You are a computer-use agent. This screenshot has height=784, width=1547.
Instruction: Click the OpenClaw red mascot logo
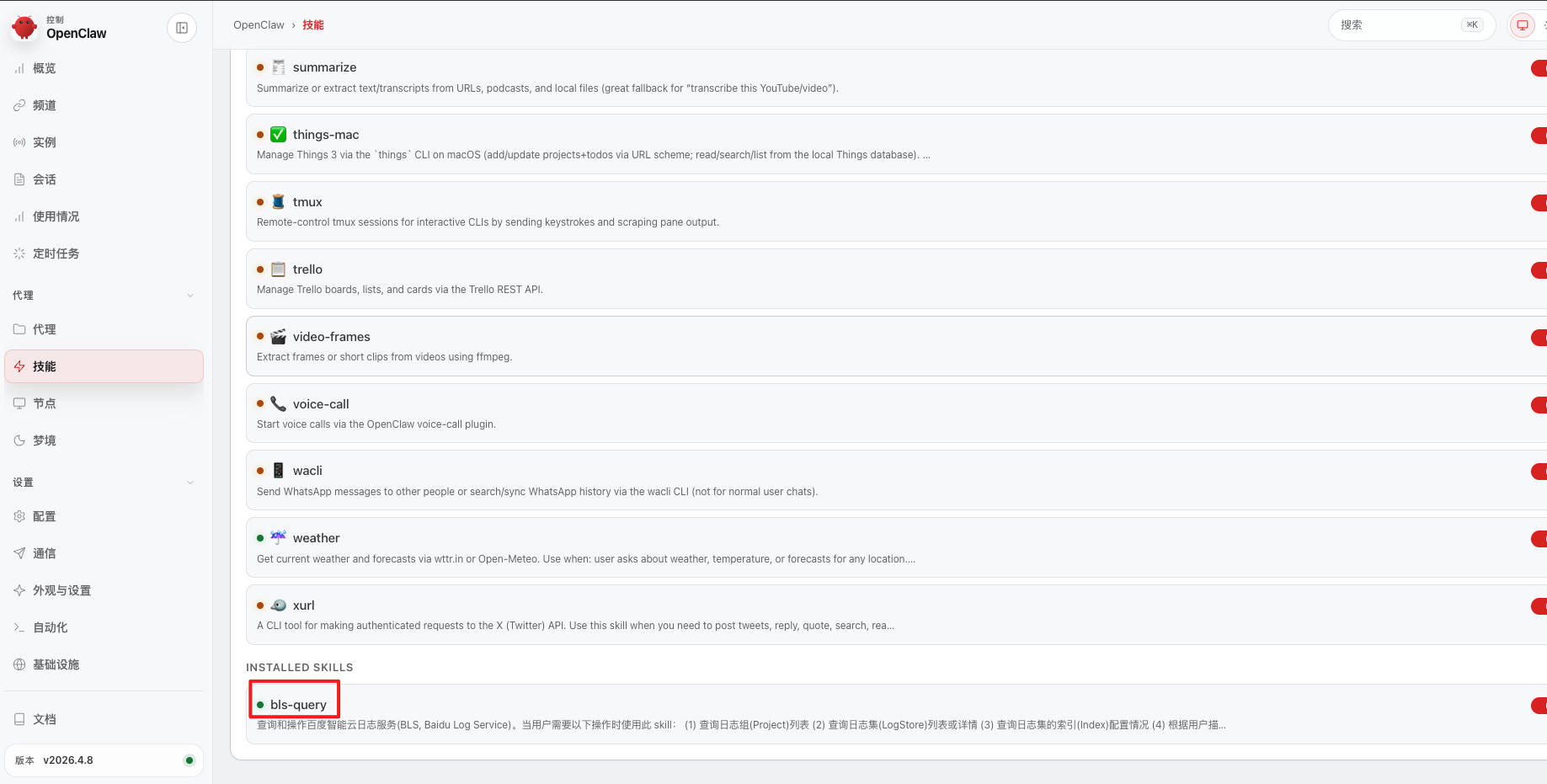pyautogui.click(x=24, y=28)
